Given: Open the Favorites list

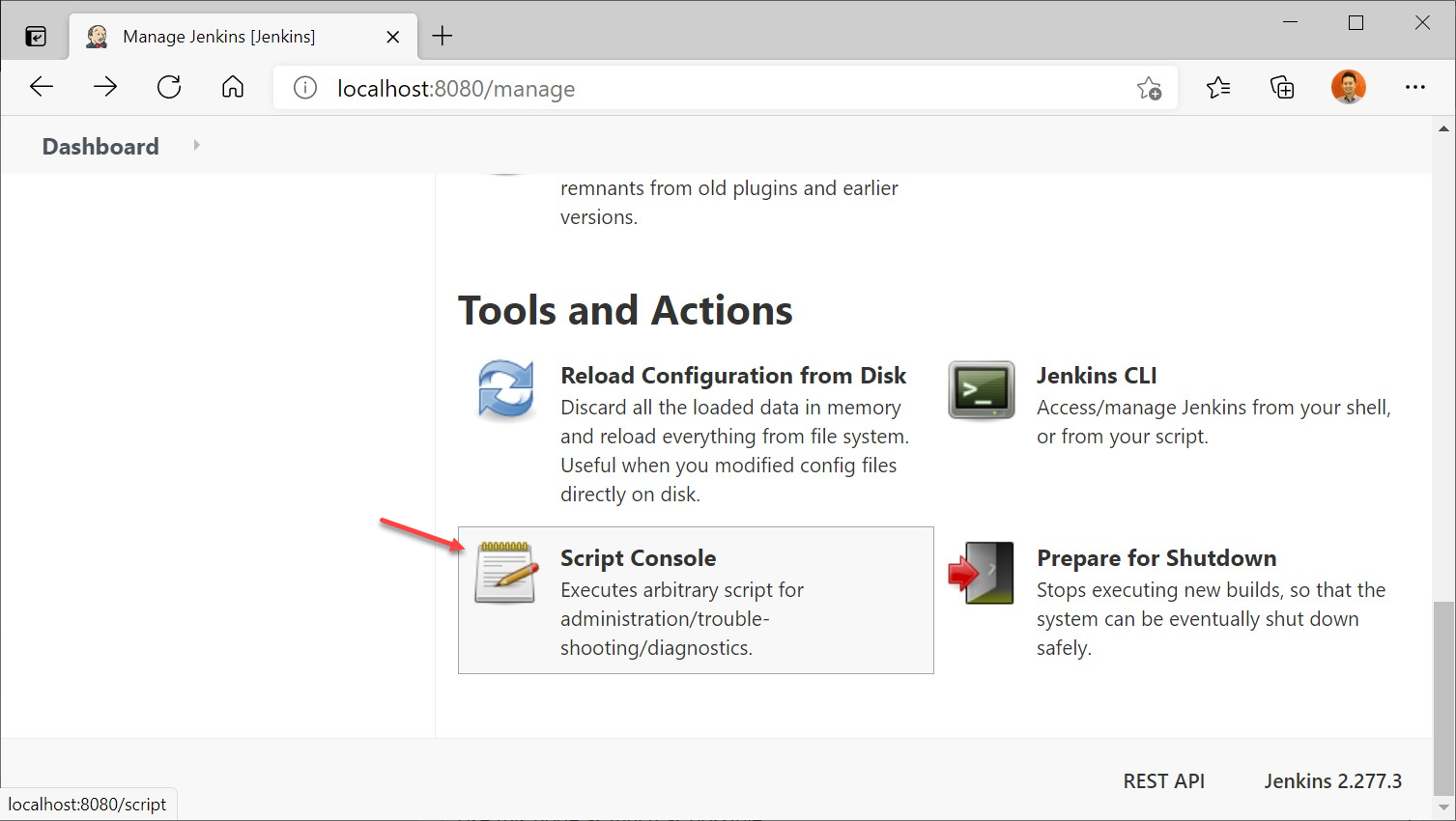Looking at the screenshot, I should pos(1218,88).
